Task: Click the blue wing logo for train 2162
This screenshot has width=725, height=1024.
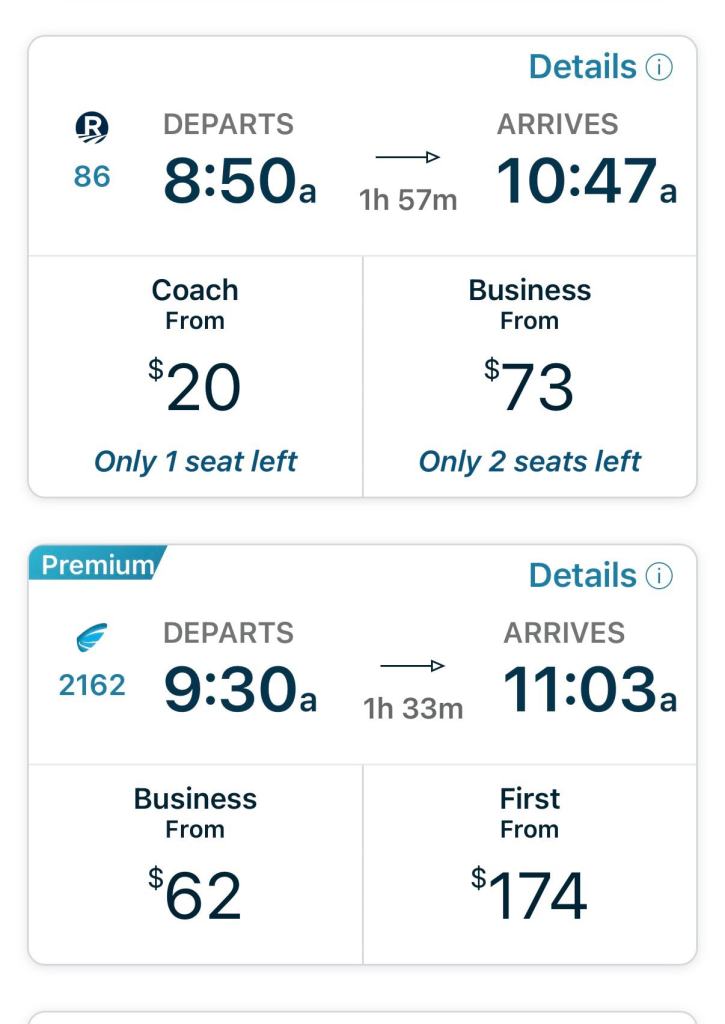Action: click(93, 638)
